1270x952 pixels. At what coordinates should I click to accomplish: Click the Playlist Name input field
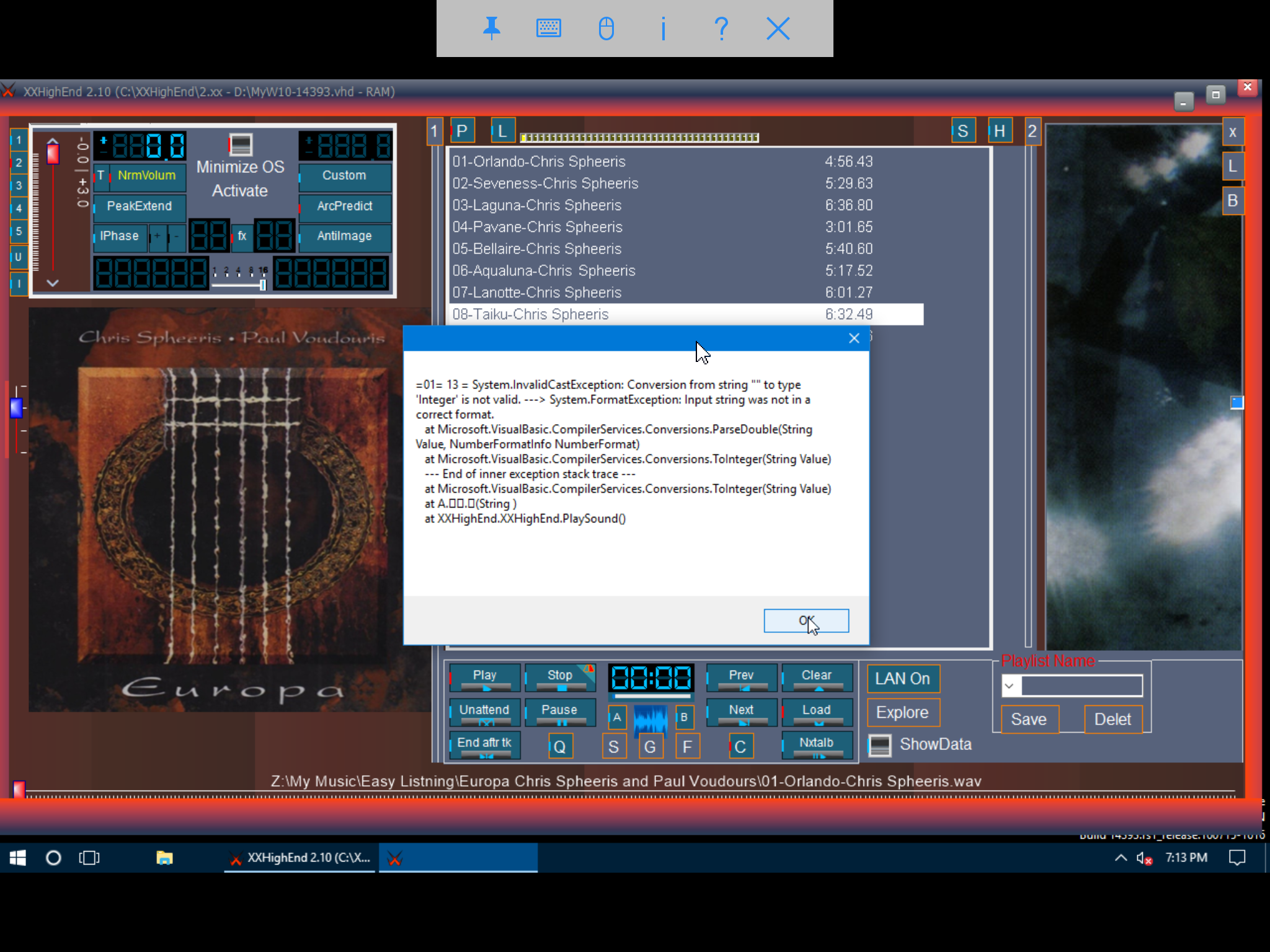[x=1081, y=685]
